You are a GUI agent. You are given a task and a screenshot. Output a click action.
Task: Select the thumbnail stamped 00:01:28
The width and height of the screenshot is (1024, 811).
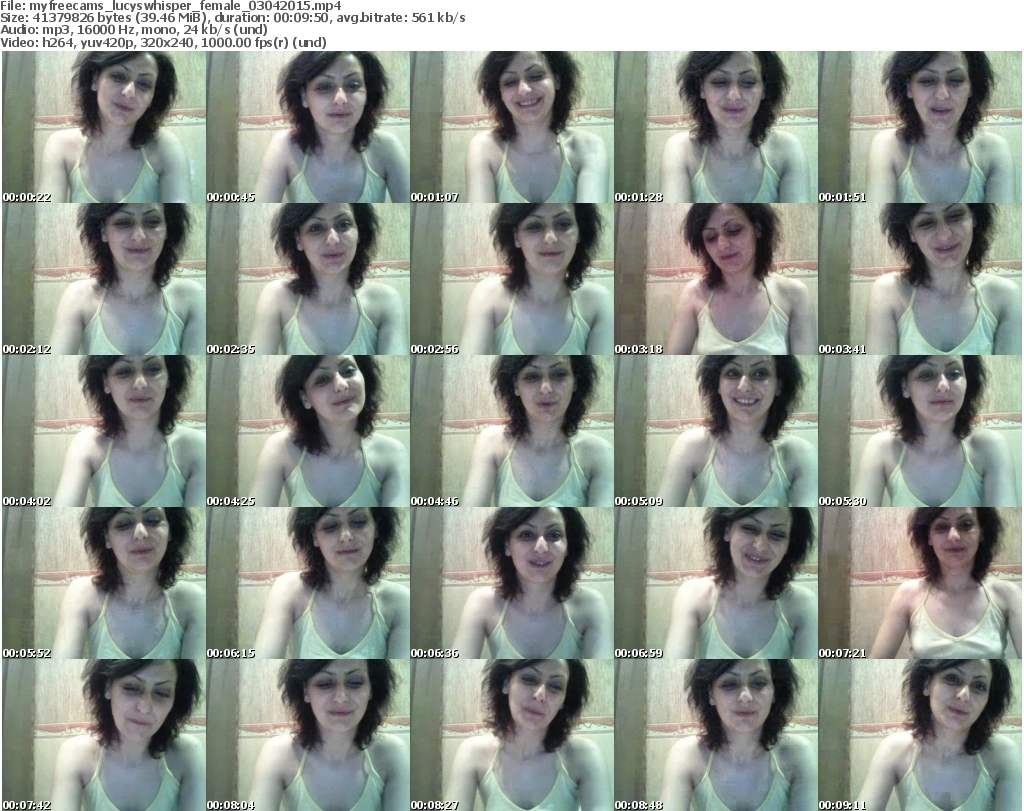point(716,127)
